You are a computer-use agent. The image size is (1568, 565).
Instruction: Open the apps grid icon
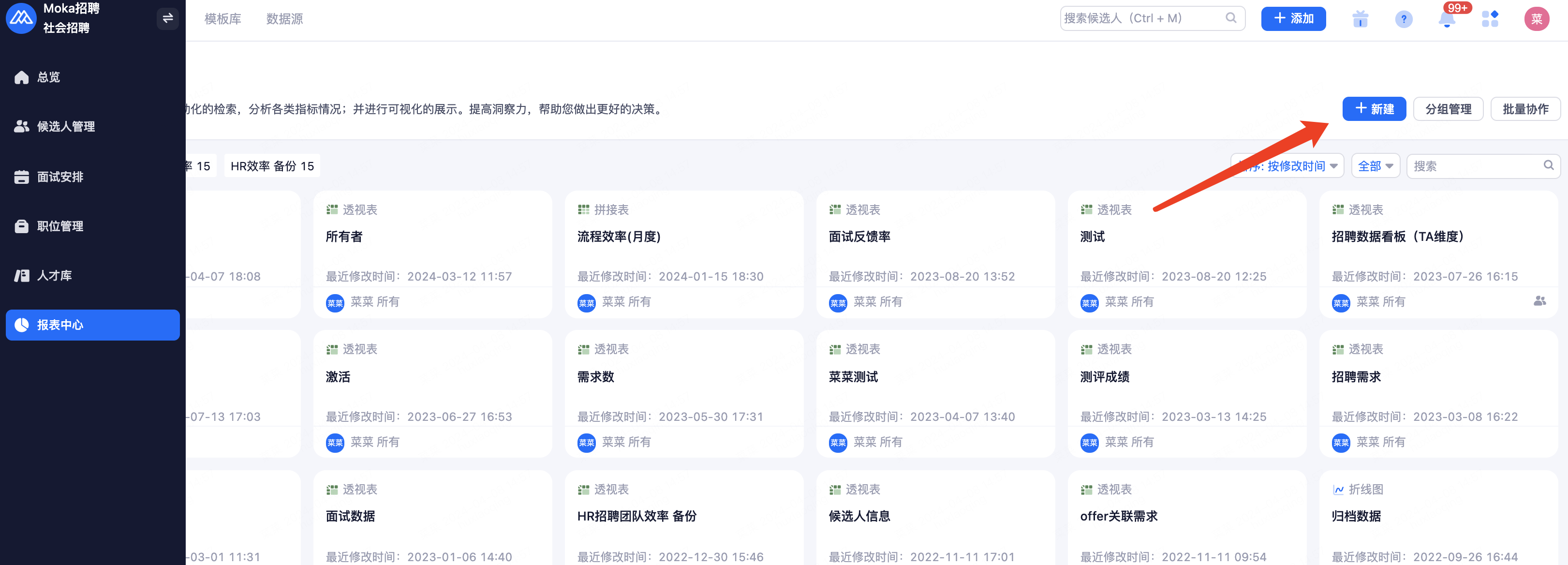pyautogui.click(x=1490, y=19)
